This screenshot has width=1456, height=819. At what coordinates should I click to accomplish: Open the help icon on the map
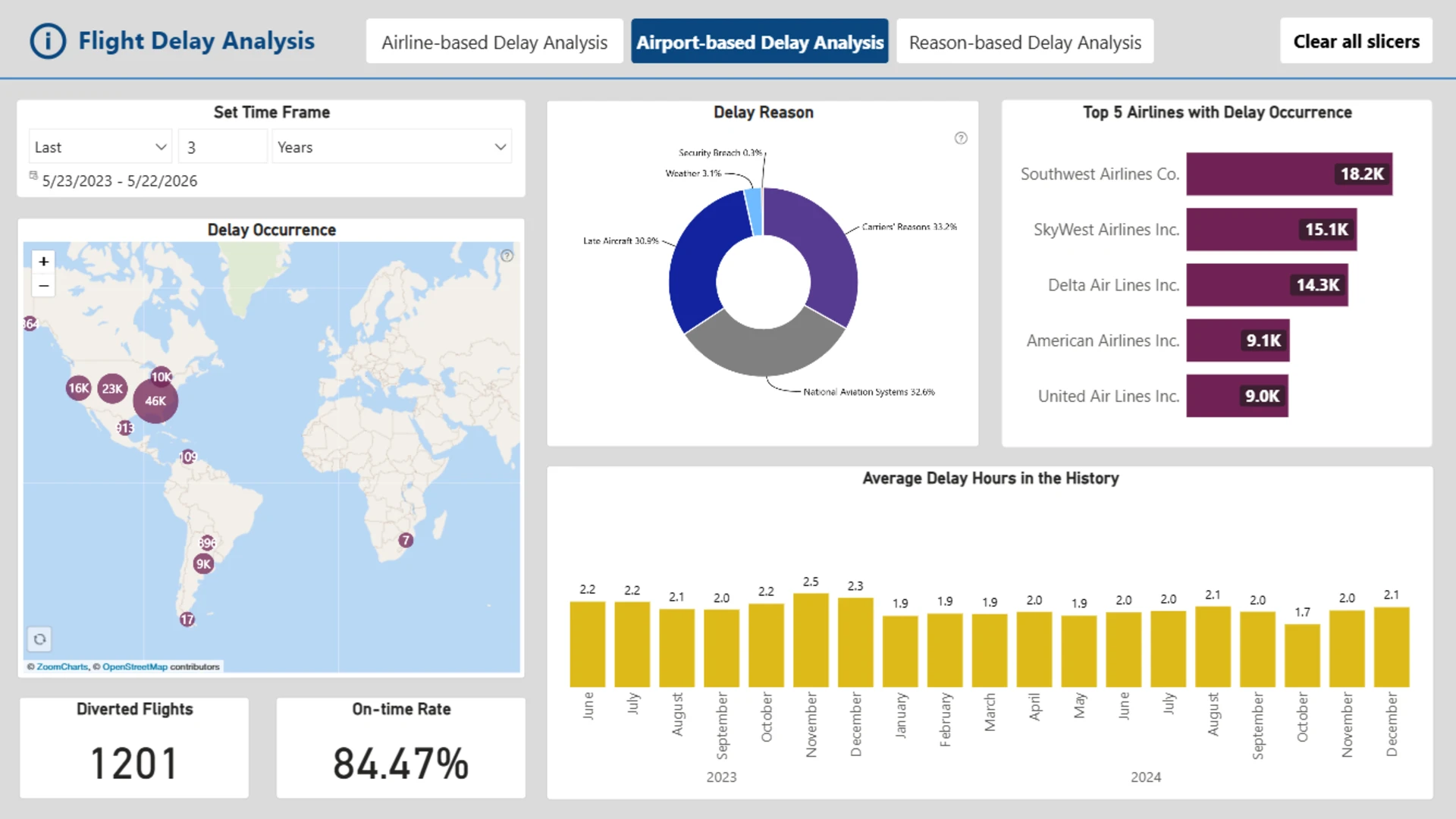point(507,256)
